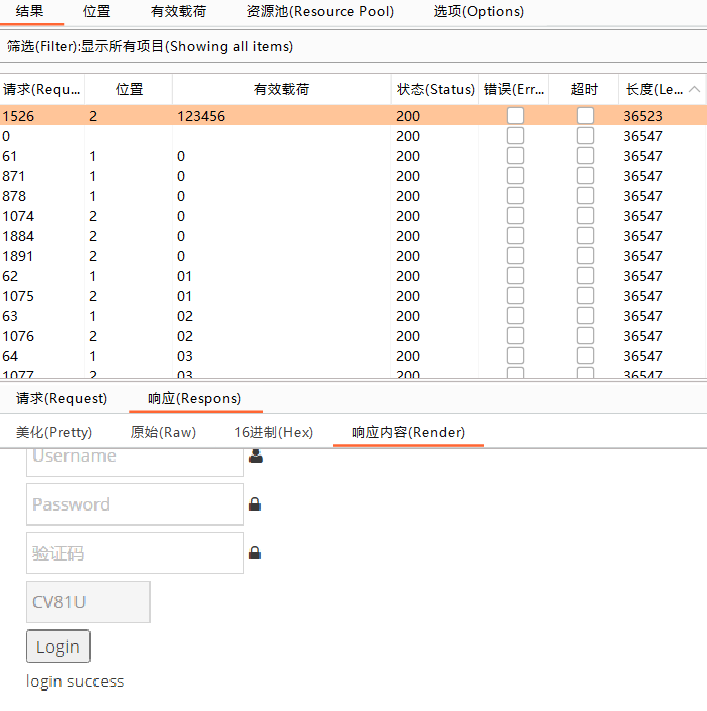Select request 1891 row
Image resolution: width=707 pixels, height=711 pixels.
353,255
